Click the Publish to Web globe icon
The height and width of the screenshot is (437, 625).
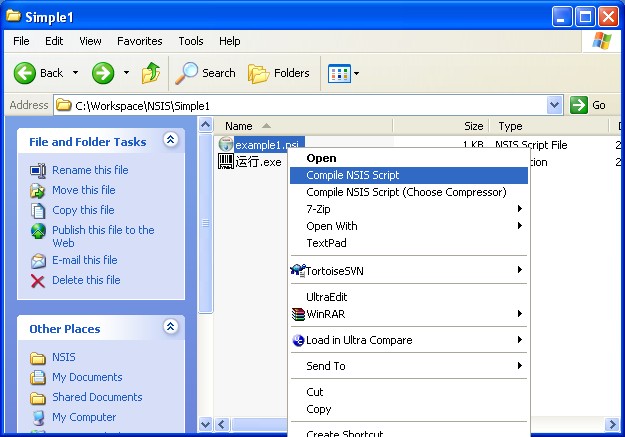(38, 231)
